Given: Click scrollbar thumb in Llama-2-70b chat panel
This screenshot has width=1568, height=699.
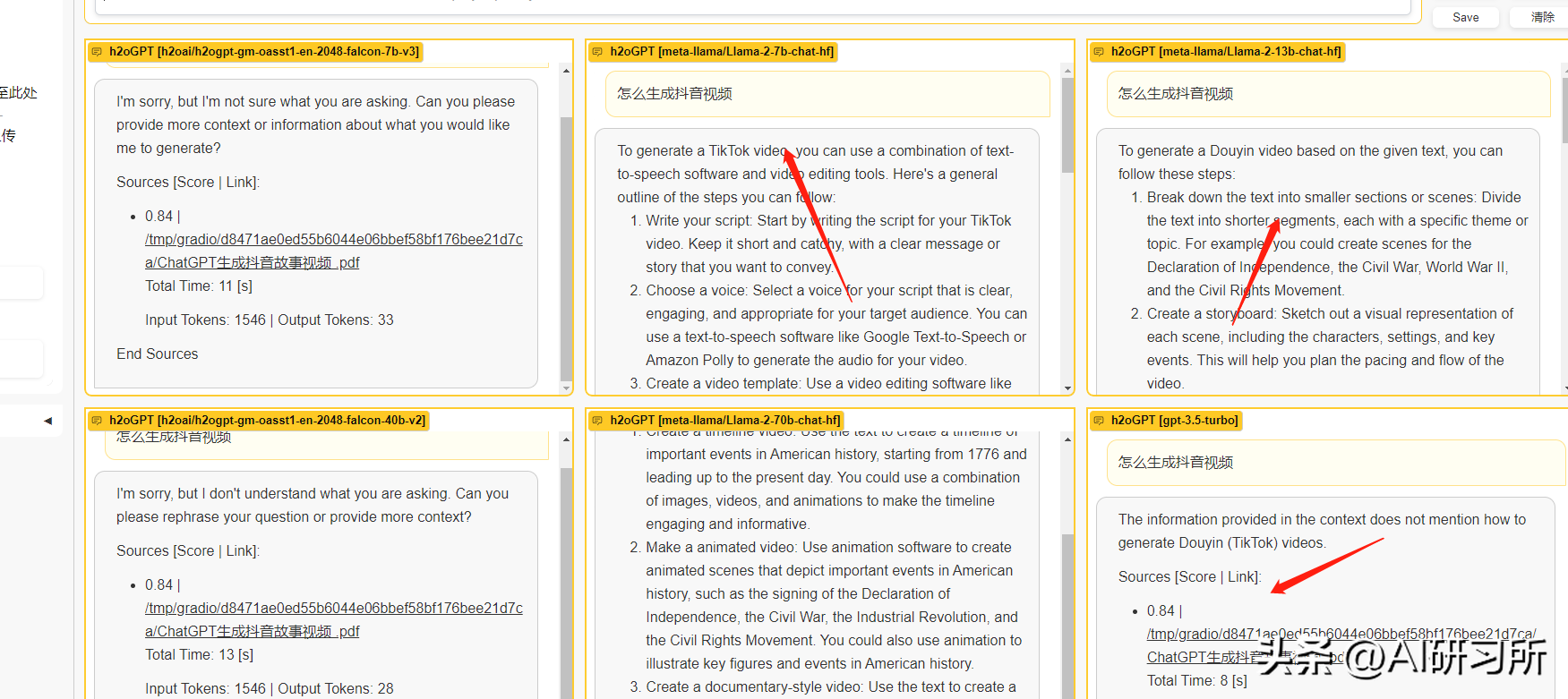Looking at the screenshot, I should 1067,616.
